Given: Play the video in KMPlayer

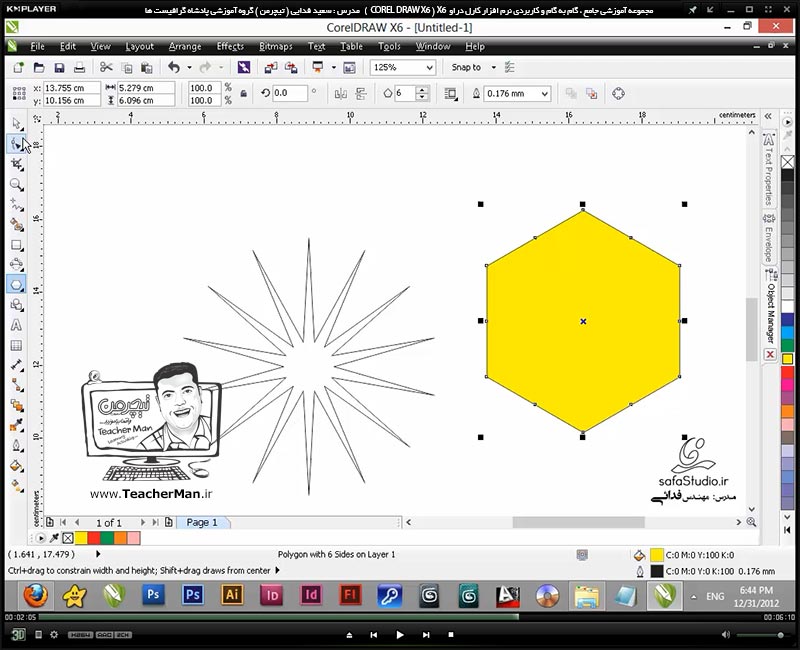Looking at the screenshot, I should point(400,635).
